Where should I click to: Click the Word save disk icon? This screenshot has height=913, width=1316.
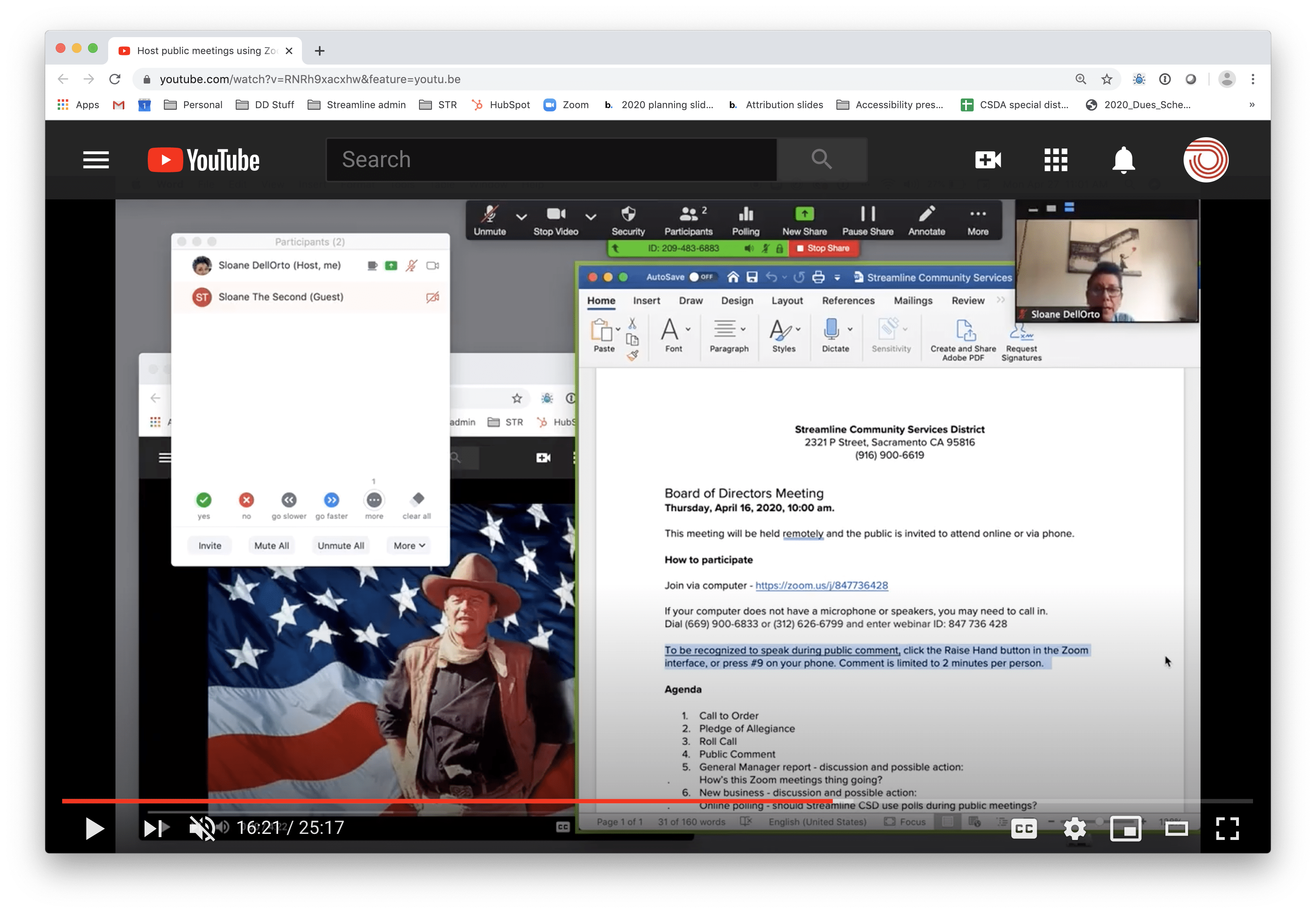click(x=752, y=277)
